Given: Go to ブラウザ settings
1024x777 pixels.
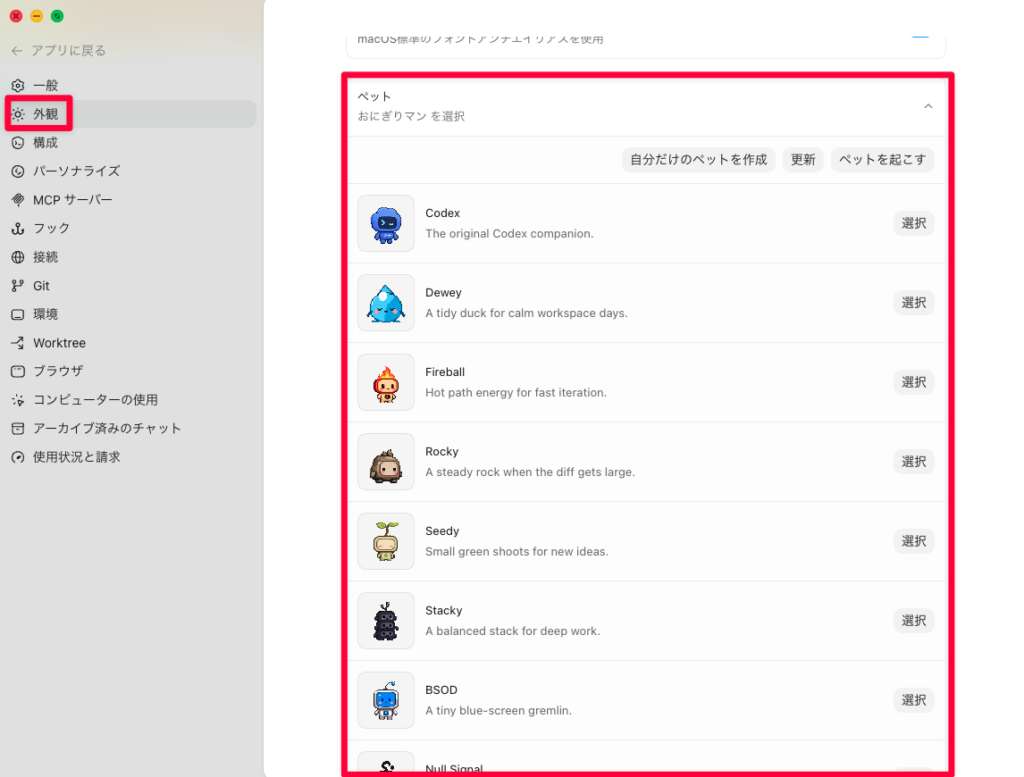Looking at the screenshot, I should coord(131,372).
